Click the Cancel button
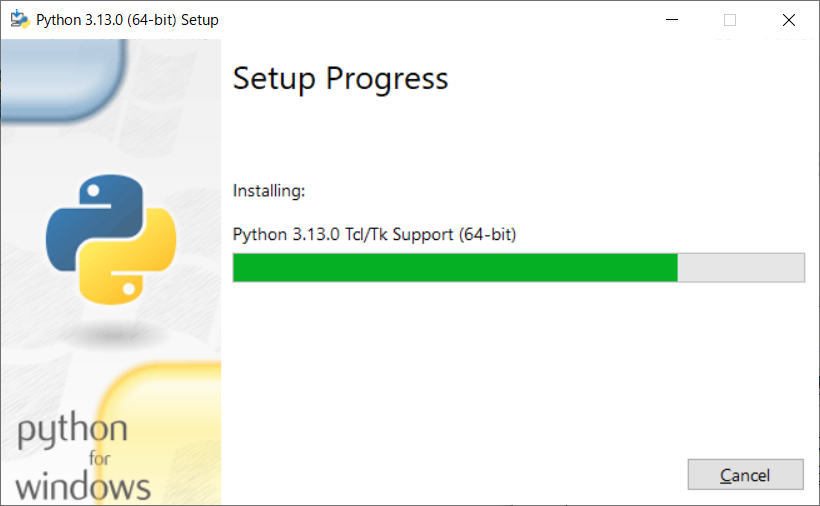The image size is (820, 506). click(745, 475)
